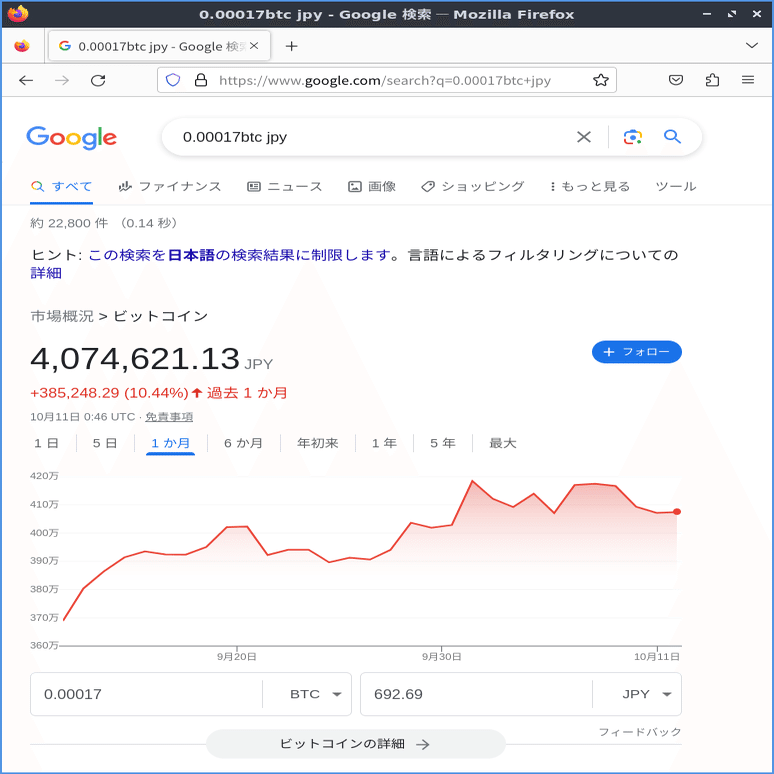774x774 pixels.
Task: Select the 1 か月 chart range
Action: (170, 443)
